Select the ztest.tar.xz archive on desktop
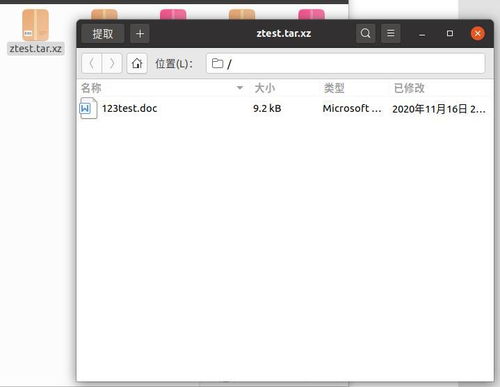The height and width of the screenshot is (387, 500). 36,32
